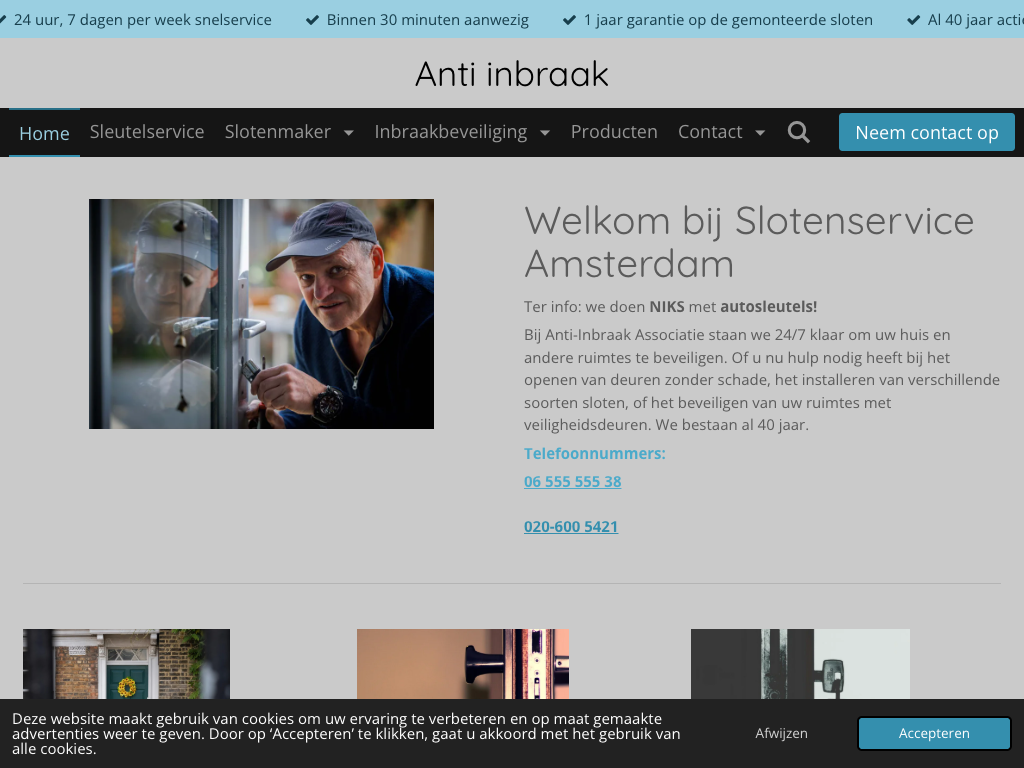Screen dimensions: 1024x768
Task: Open the Inbraakbeveiliging menu item
Action: pos(451,132)
